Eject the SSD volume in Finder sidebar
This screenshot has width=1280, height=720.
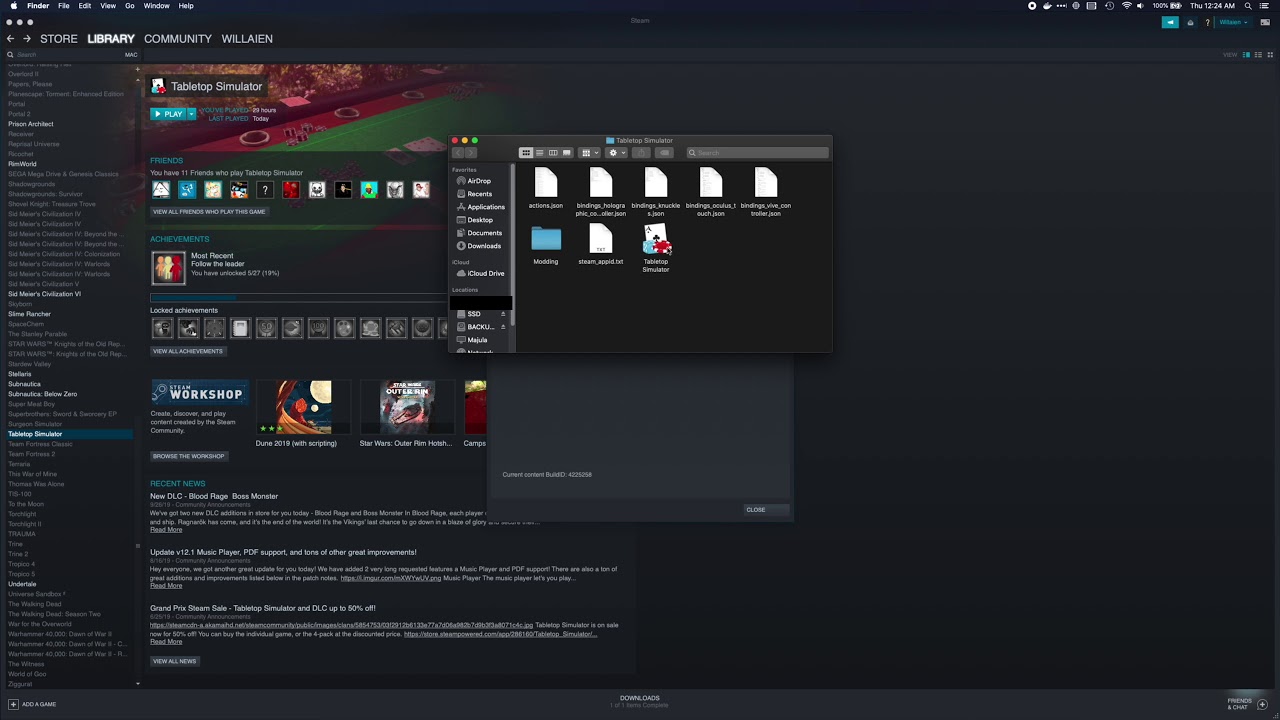click(x=503, y=314)
